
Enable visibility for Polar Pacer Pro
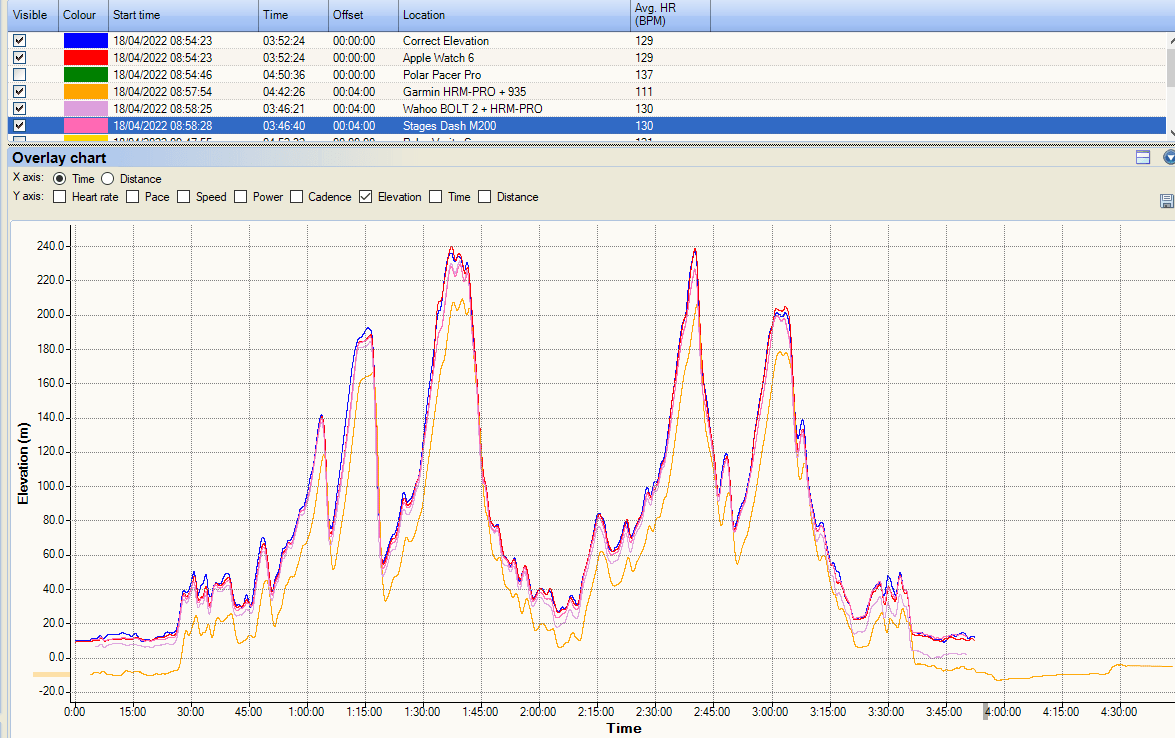click(x=20, y=75)
